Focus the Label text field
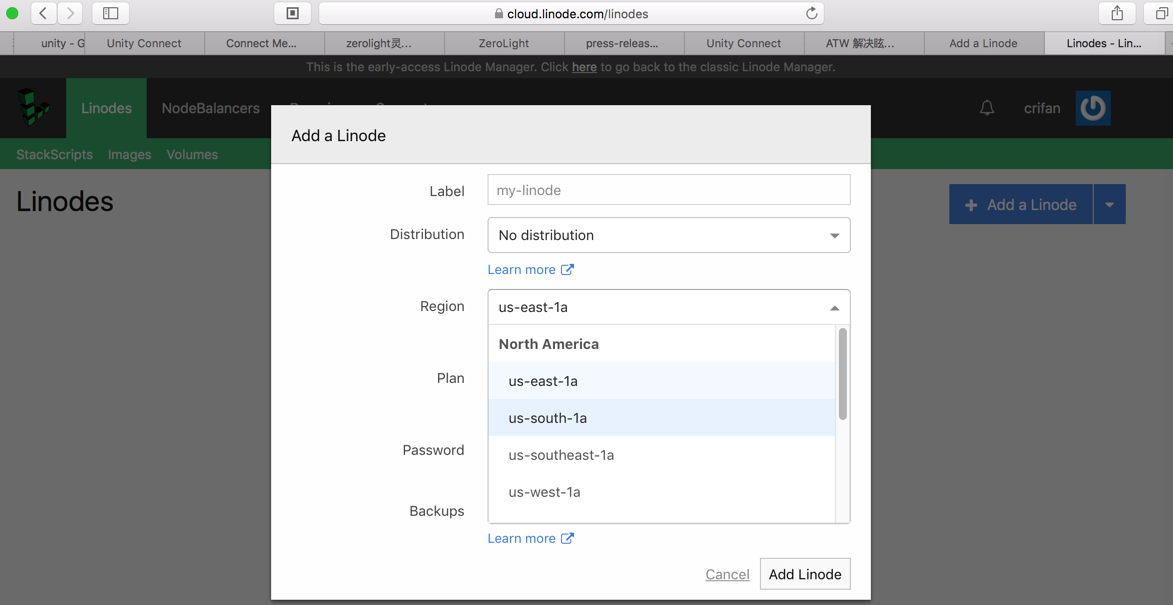Viewport: 1173px width, 605px height. coord(668,190)
